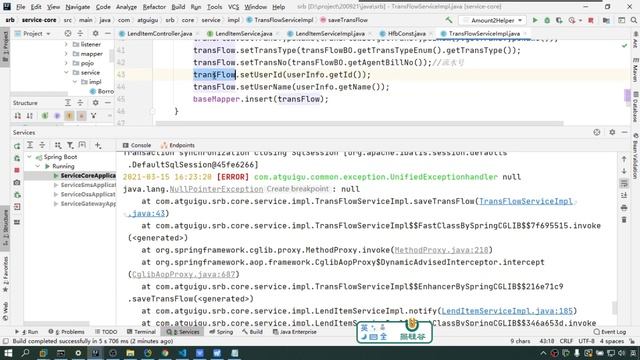Click the red Stop service icon

pyautogui.click(x=17, y=170)
